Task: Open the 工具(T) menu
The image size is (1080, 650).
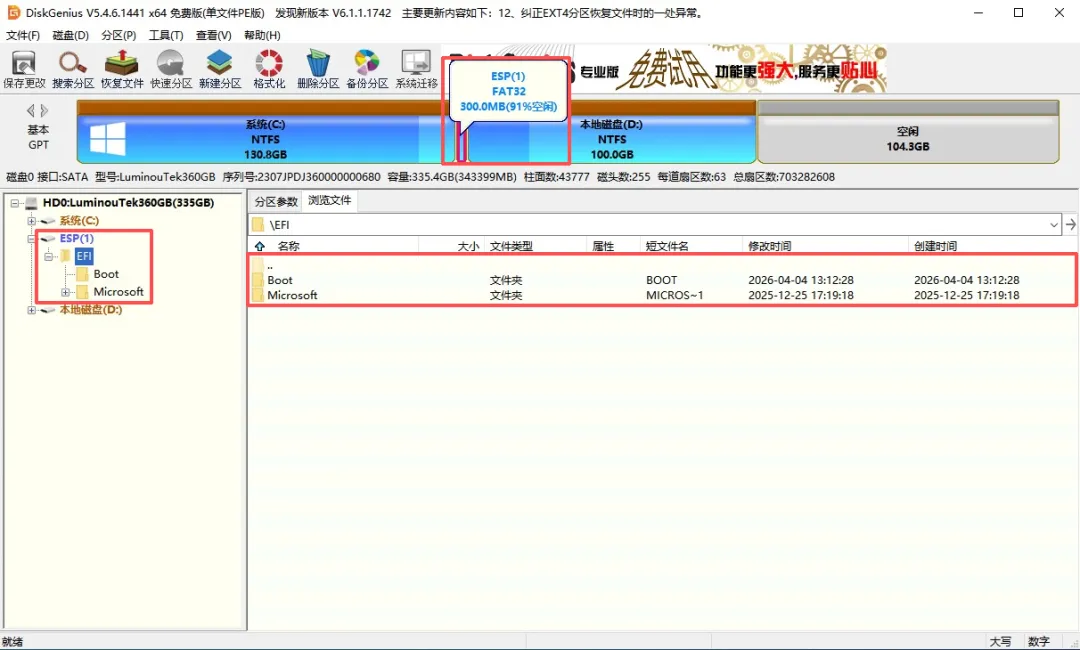Action: pos(166,35)
